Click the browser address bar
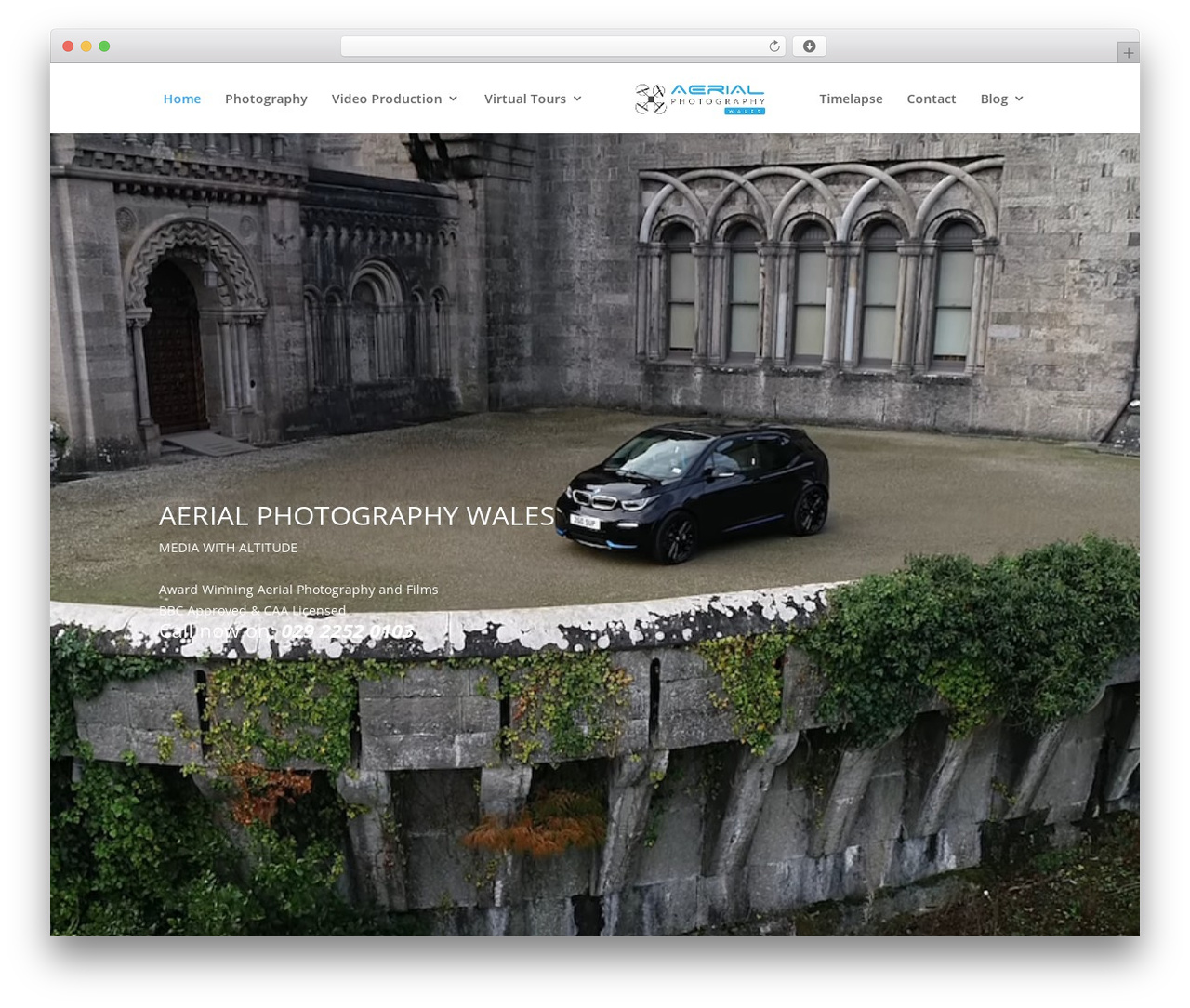Screen dimensions: 1190x1008 click(563, 46)
